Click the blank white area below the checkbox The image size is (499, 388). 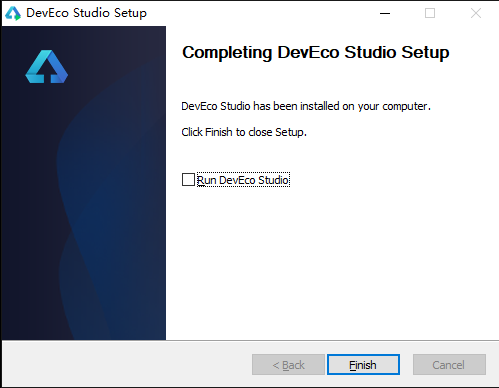click(332, 263)
